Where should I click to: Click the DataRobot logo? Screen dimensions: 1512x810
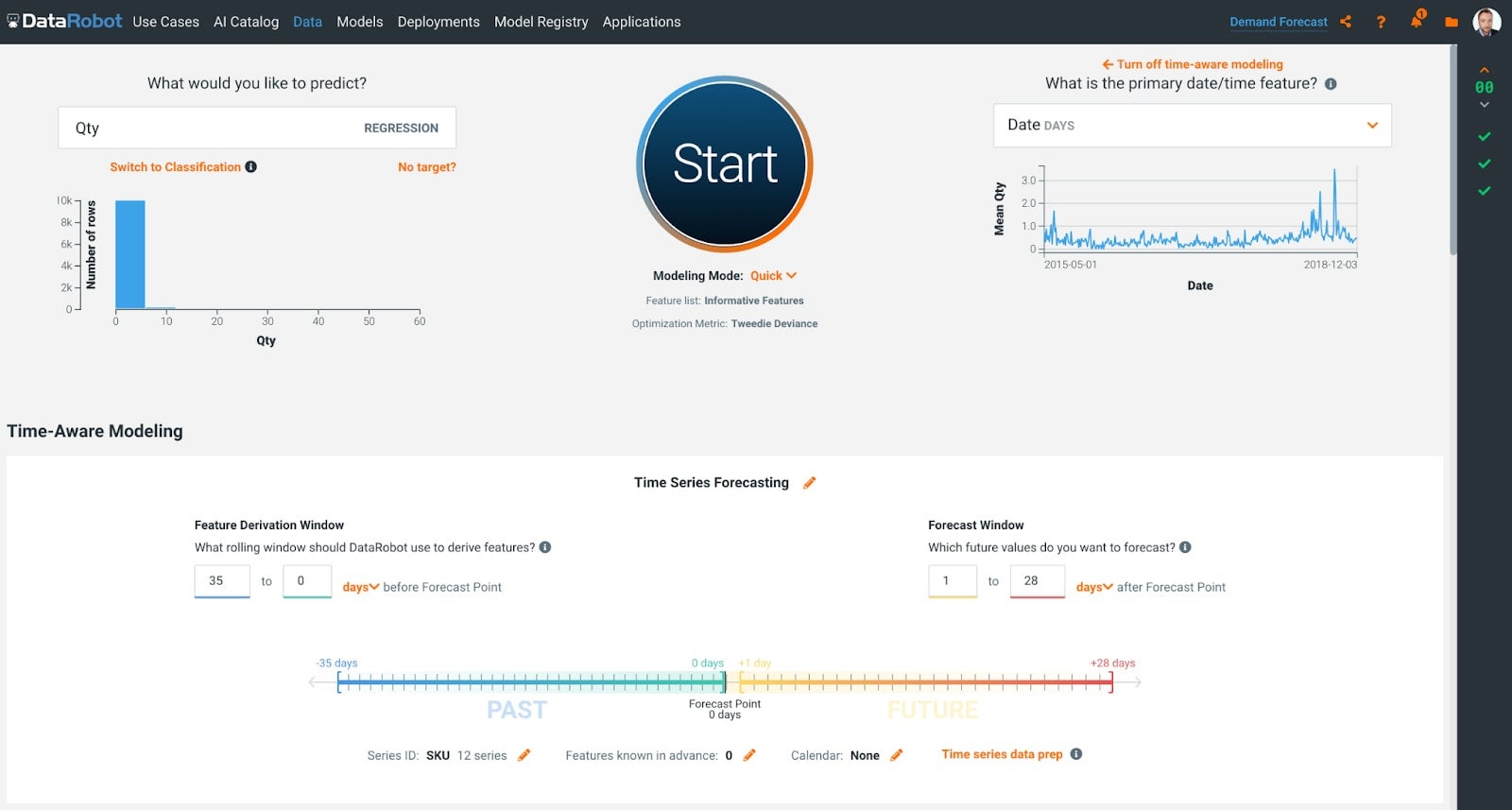64,21
